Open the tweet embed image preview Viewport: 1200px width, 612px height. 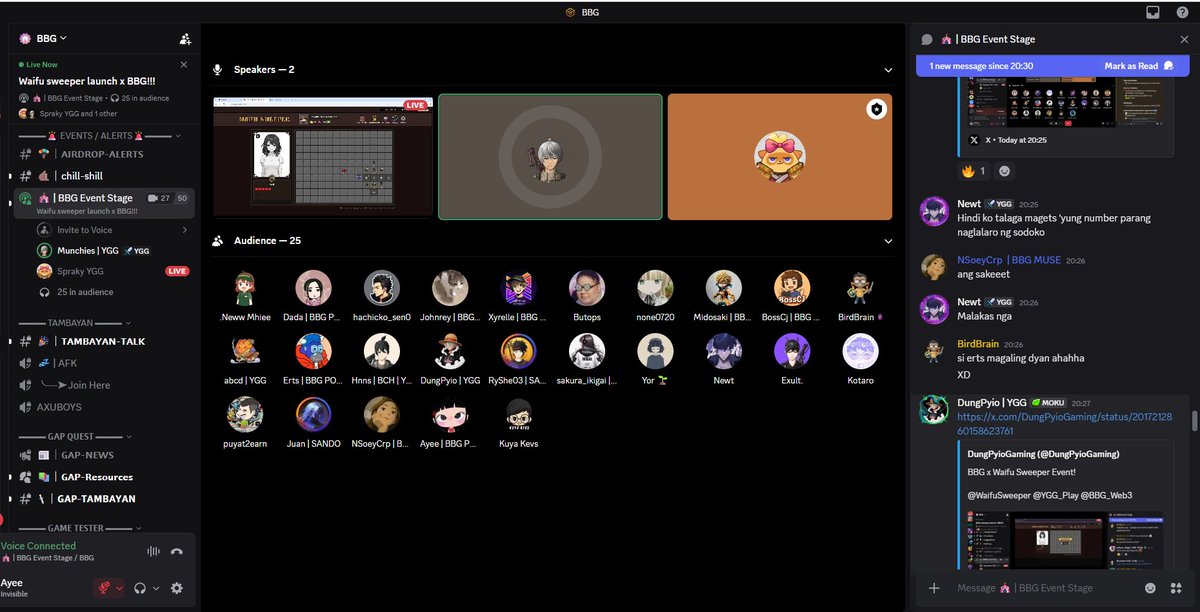point(1065,540)
